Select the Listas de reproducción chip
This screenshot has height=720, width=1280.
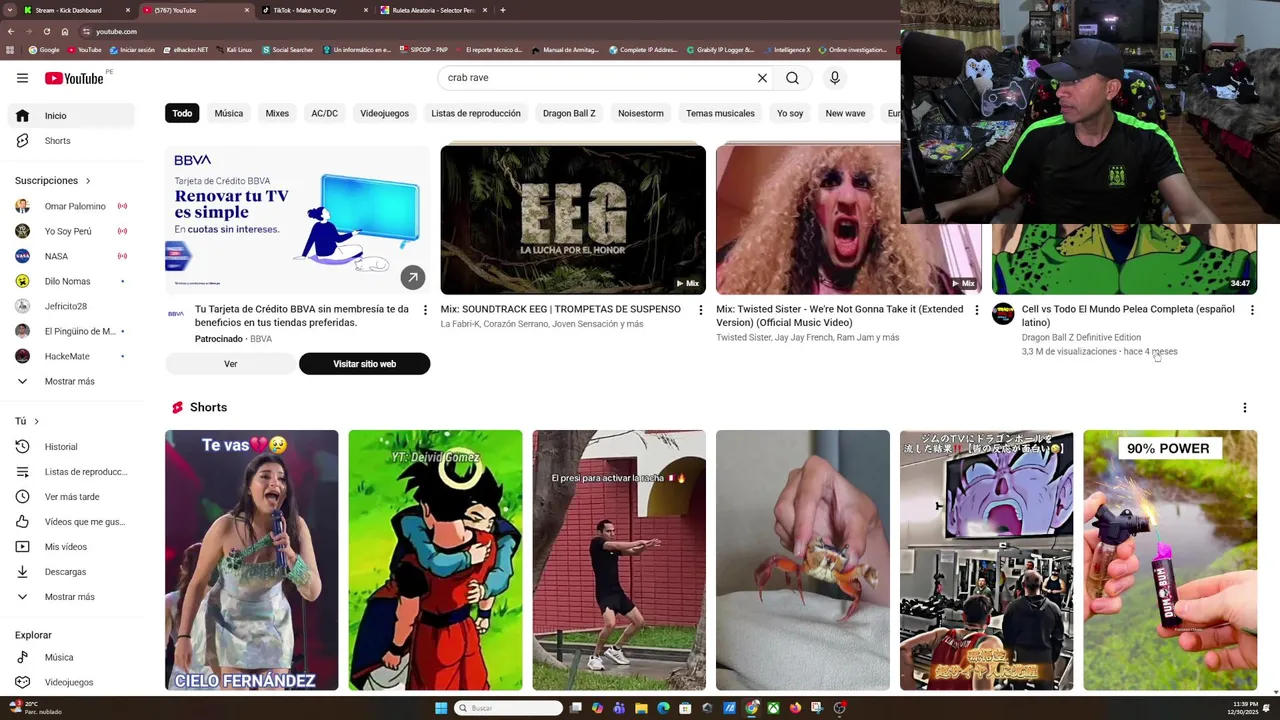[x=476, y=114]
